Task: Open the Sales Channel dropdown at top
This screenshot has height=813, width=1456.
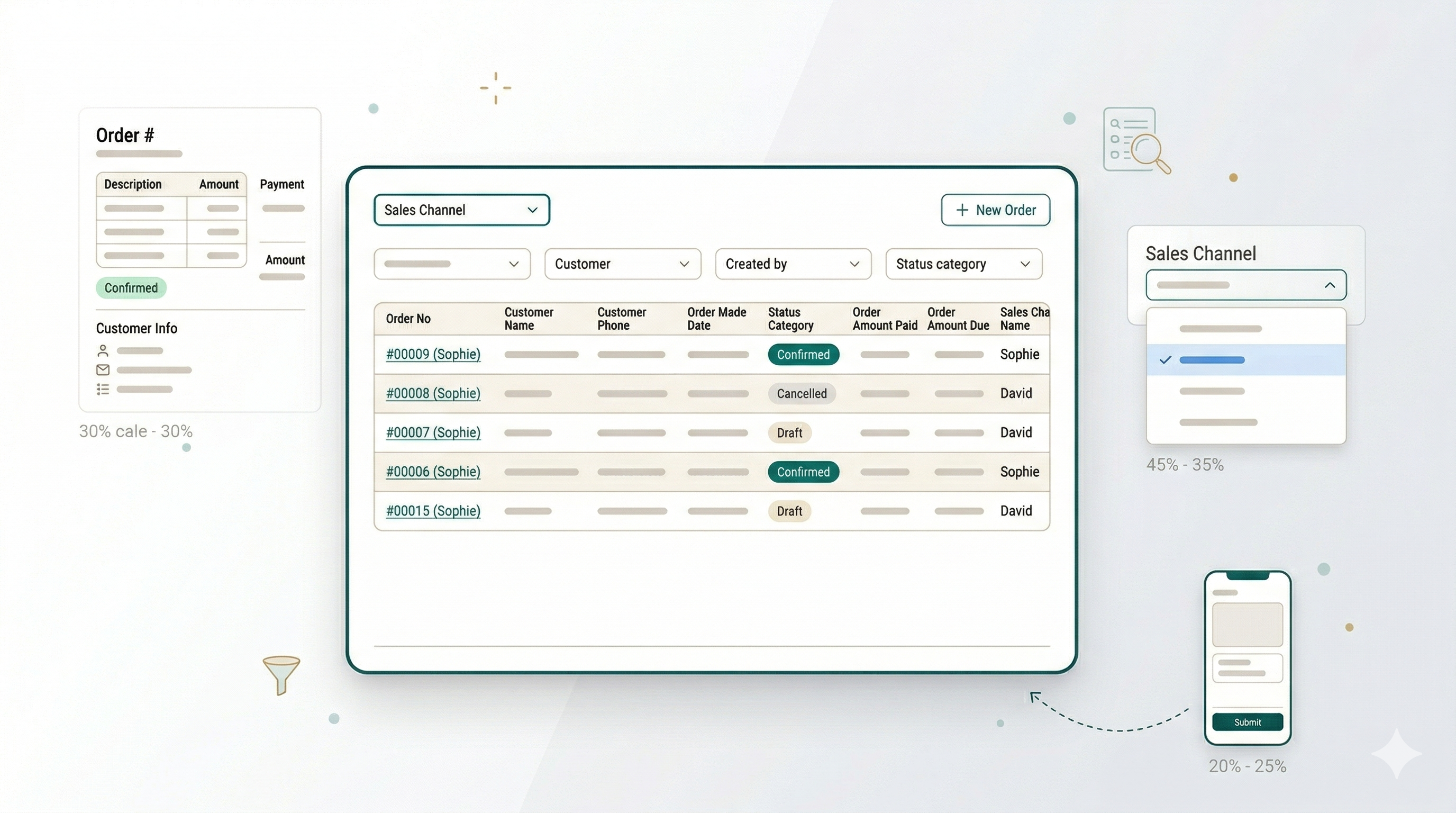Action: [461, 210]
